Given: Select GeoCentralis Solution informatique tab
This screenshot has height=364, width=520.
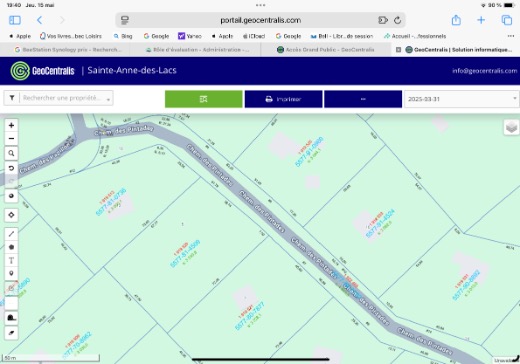Looking at the screenshot, I should coord(459,50).
